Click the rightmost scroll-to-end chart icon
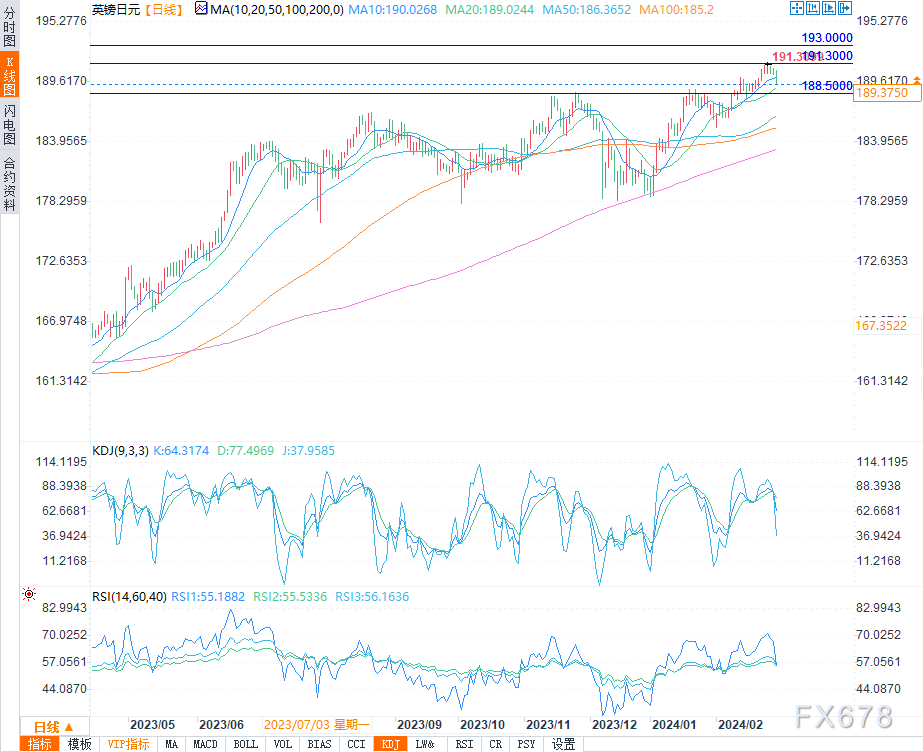 (x=844, y=9)
